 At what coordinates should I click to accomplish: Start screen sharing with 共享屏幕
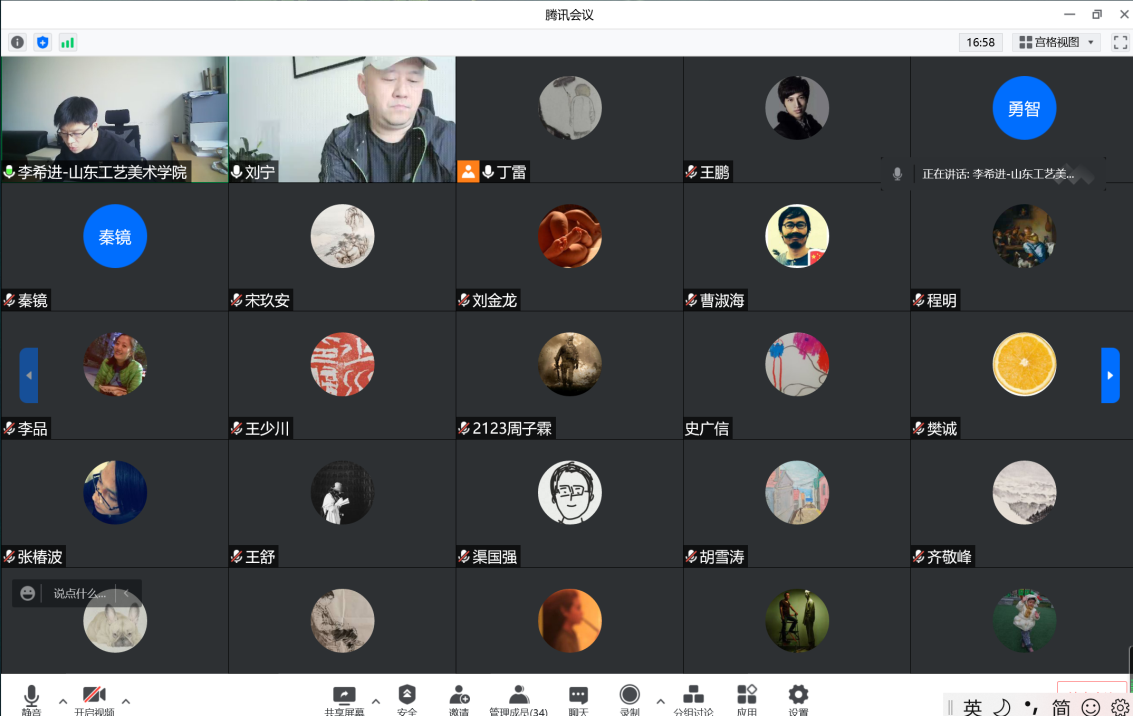click(344, 697)
